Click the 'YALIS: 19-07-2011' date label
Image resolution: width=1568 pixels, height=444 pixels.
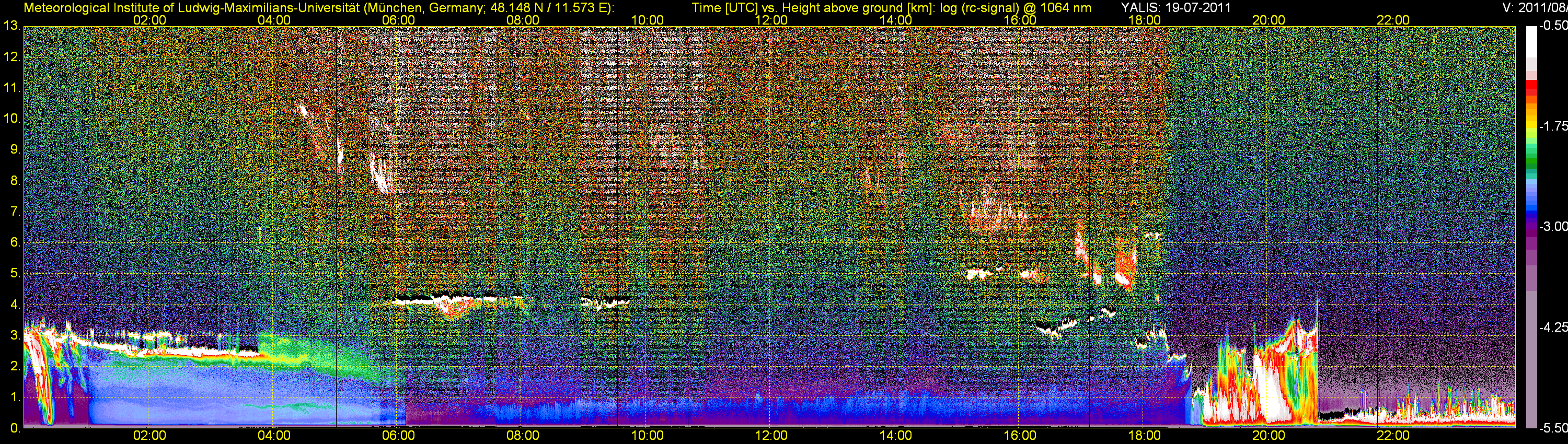[1176, 7]
